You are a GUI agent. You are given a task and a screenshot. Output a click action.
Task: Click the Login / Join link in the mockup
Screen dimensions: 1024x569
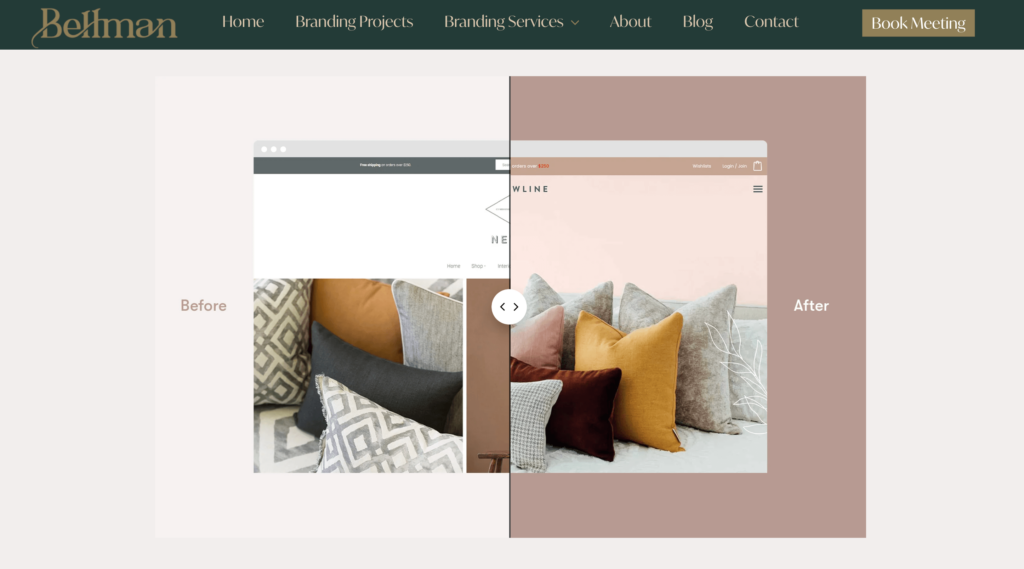(x=734, y=166)
